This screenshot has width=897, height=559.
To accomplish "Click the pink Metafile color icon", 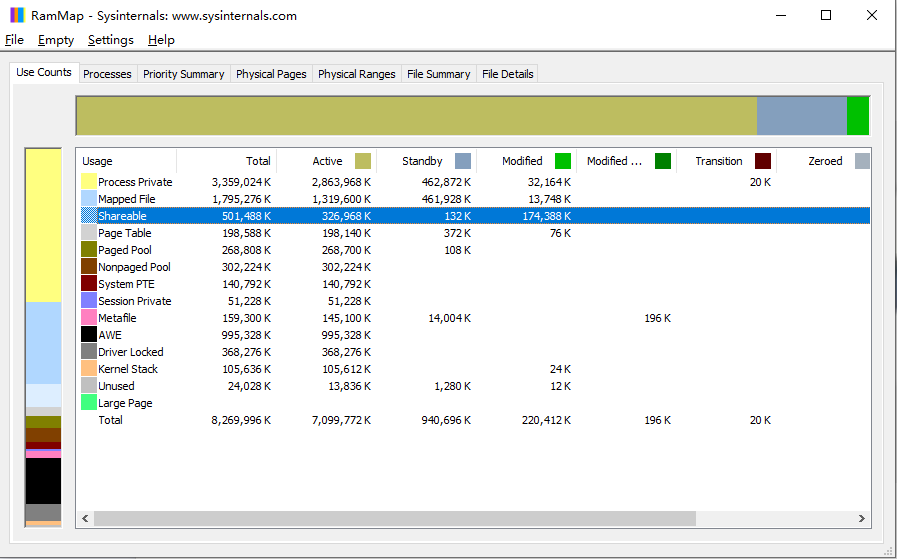I will point(89,318).
